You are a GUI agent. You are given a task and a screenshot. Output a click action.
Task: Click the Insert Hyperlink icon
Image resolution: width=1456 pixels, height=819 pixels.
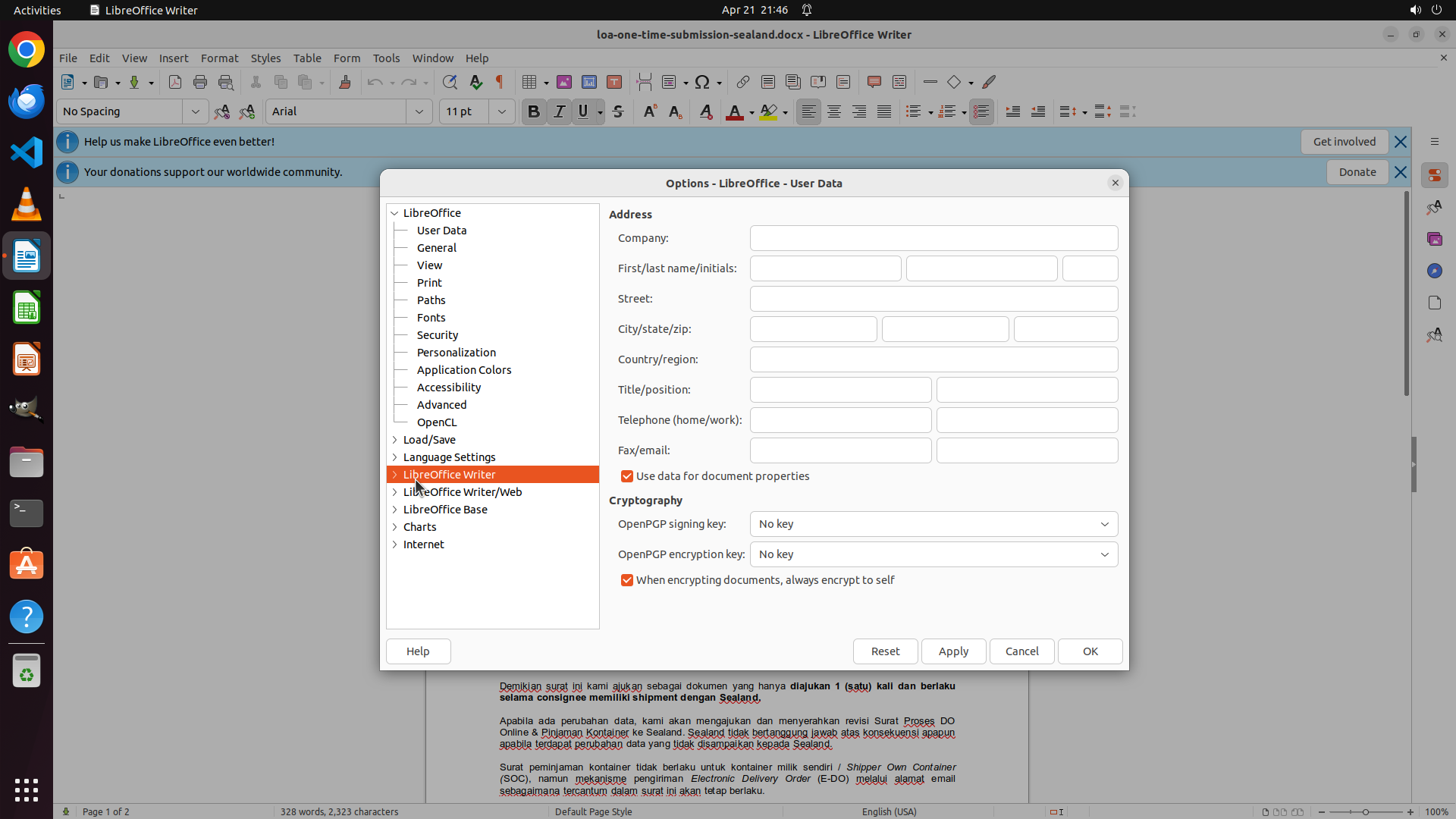tap(743, 82)
